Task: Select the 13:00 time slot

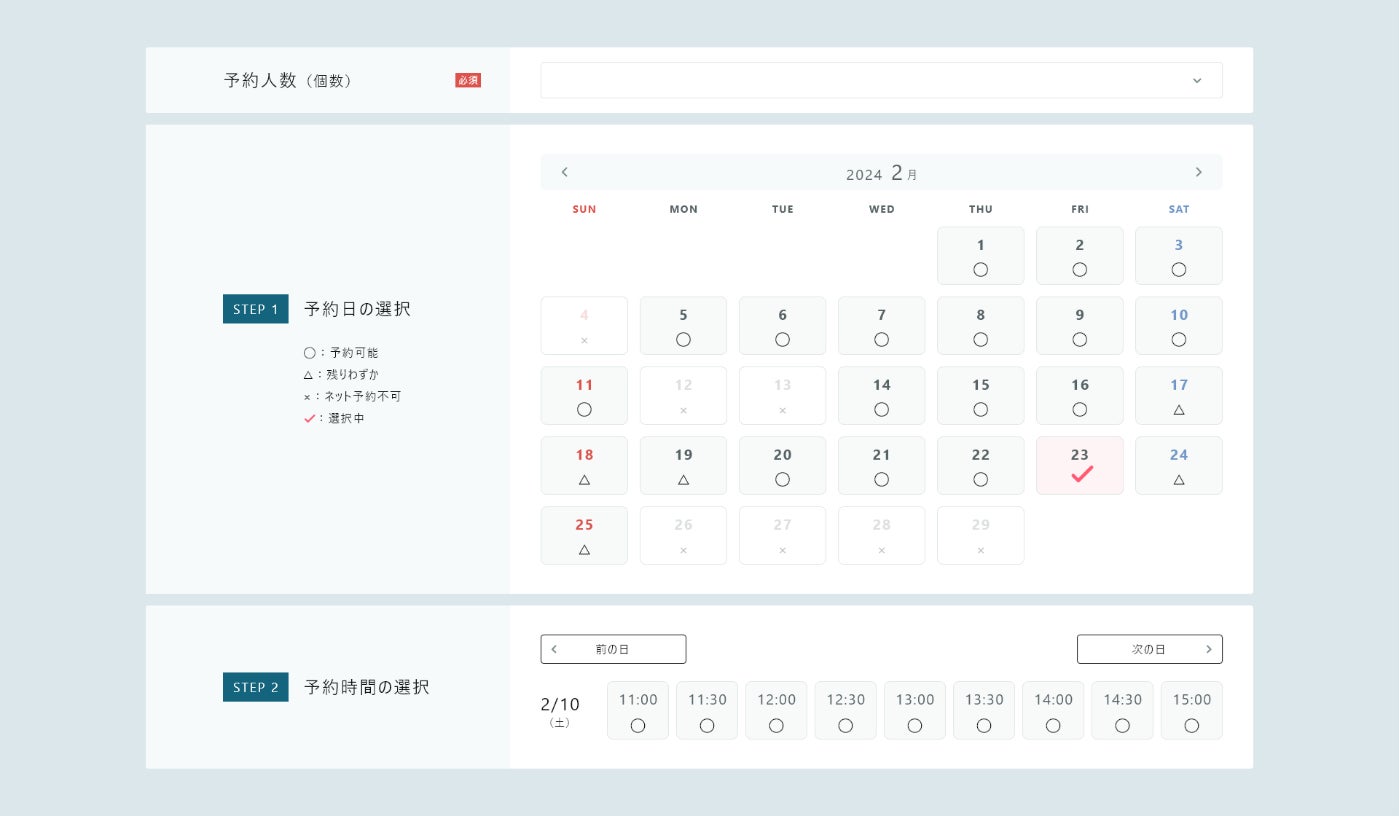Action: coord(915,711)
